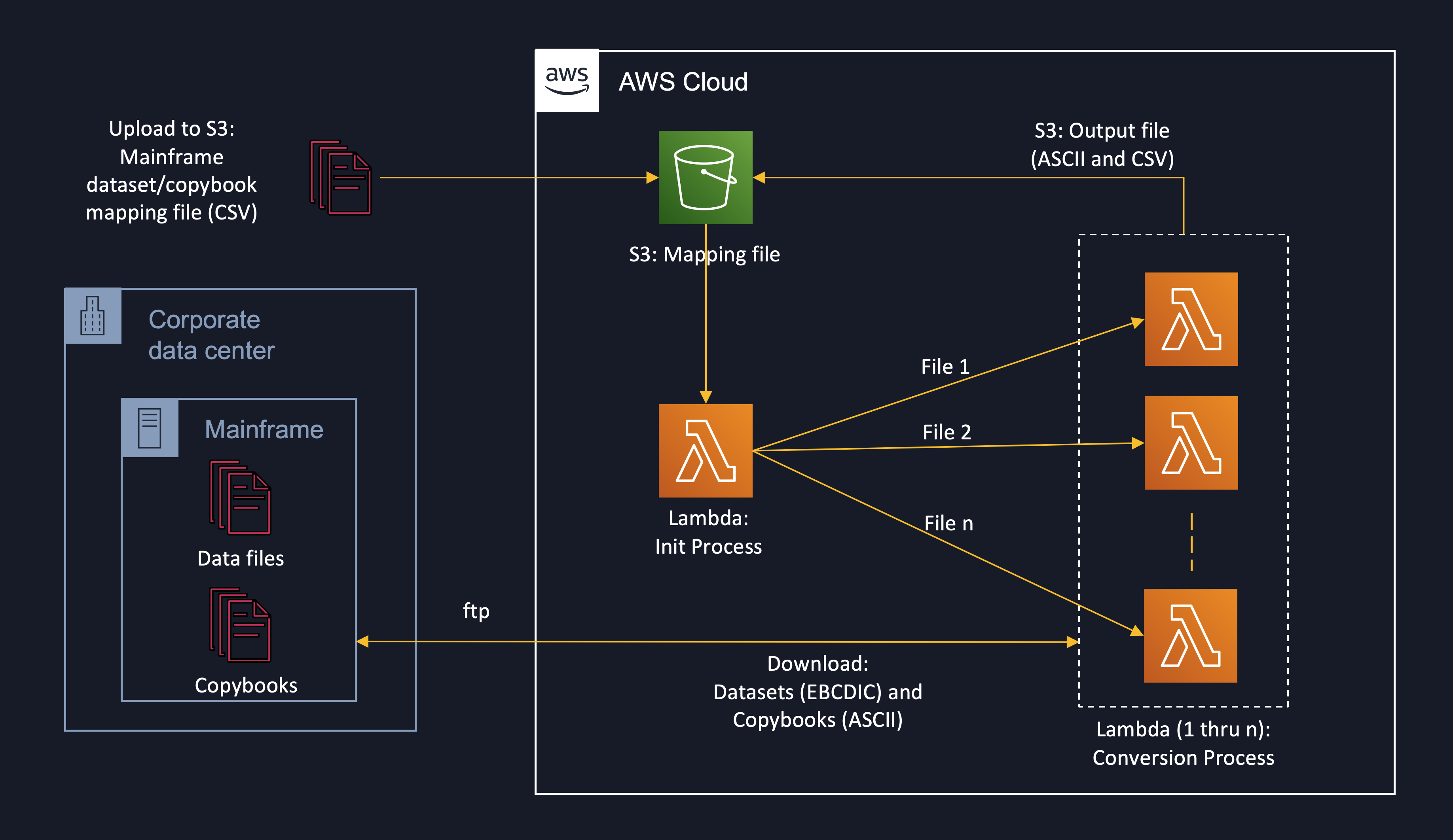Click the middle Lambda Conversion Process icon

coord(1191,444)
